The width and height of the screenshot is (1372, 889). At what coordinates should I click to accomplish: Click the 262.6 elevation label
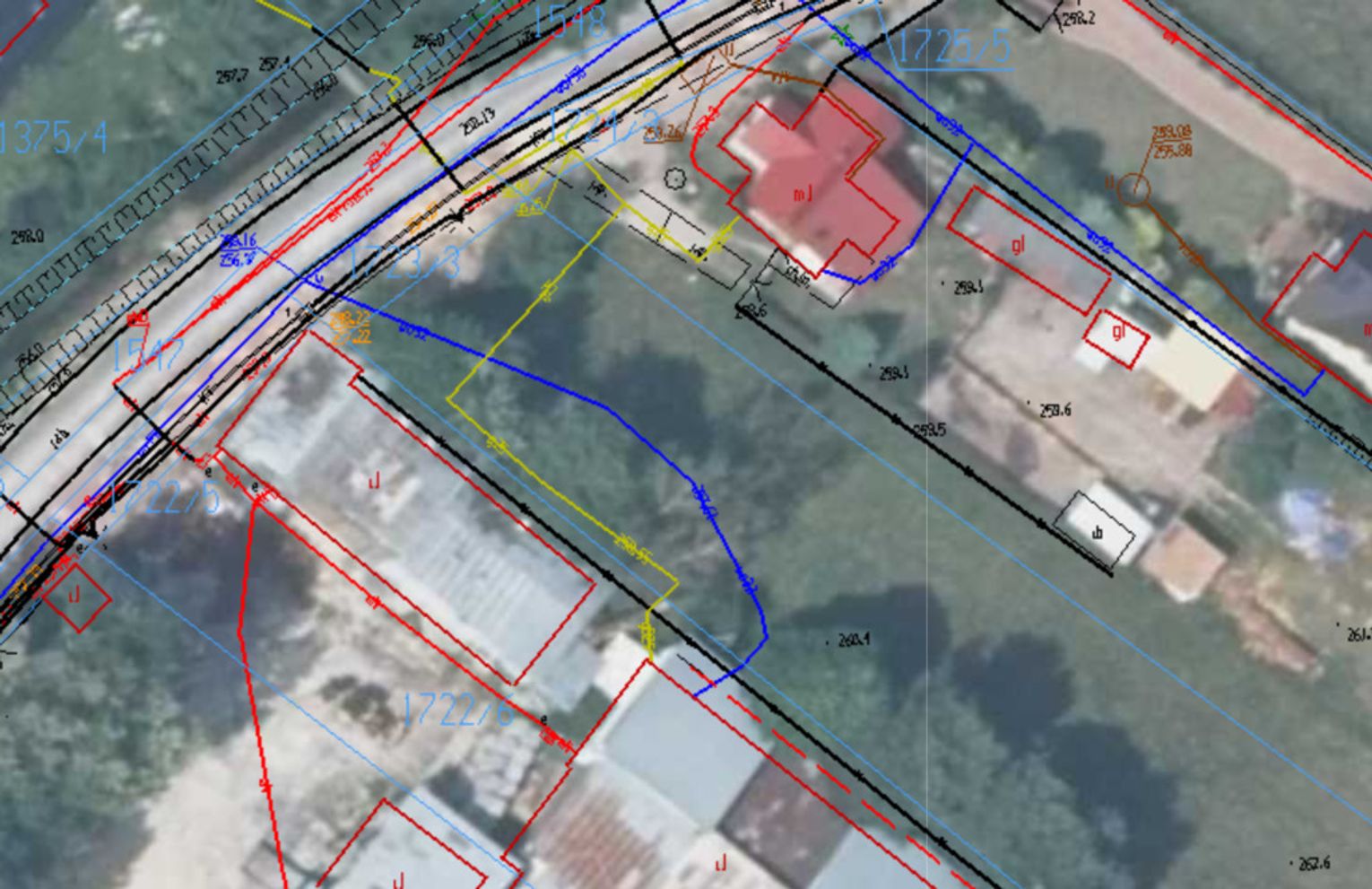[x=1314, y=863]
